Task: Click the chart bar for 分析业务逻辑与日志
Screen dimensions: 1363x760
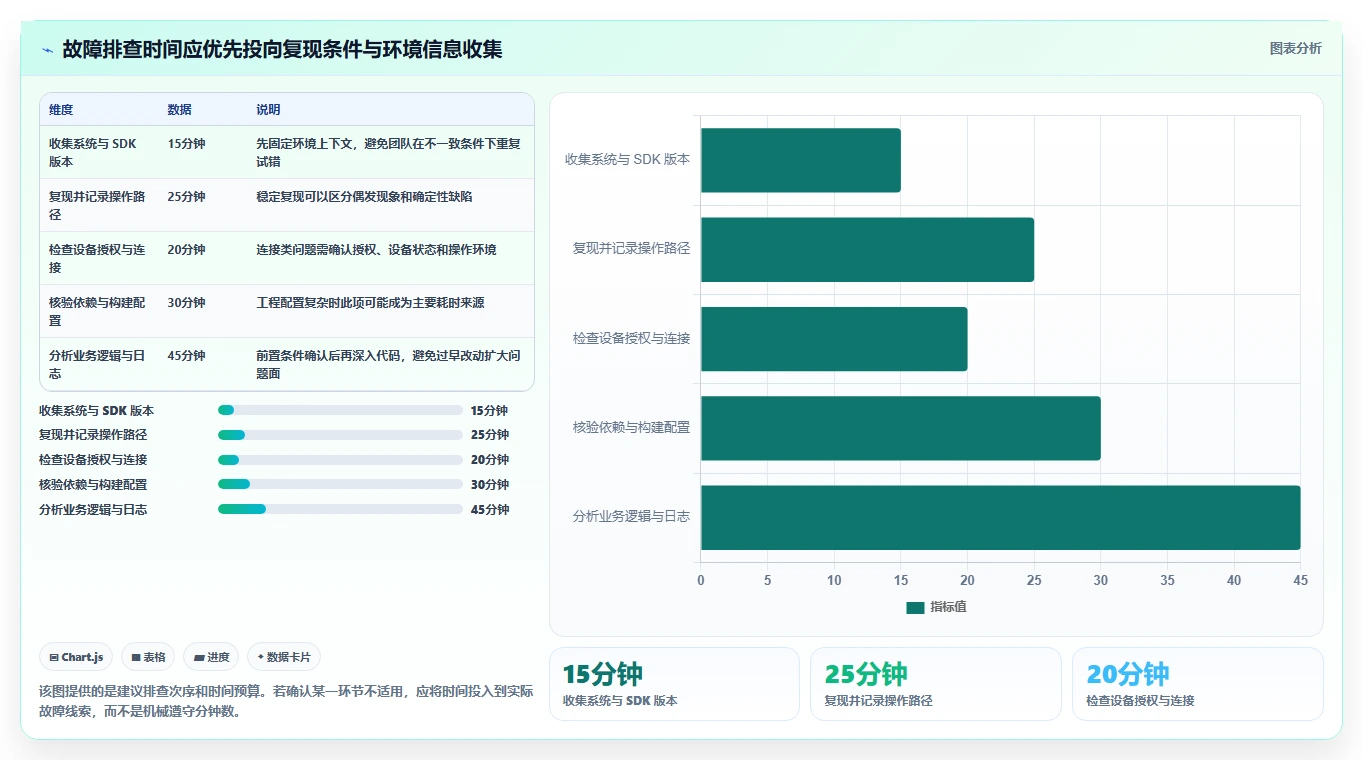Action: click(1000, 517)
